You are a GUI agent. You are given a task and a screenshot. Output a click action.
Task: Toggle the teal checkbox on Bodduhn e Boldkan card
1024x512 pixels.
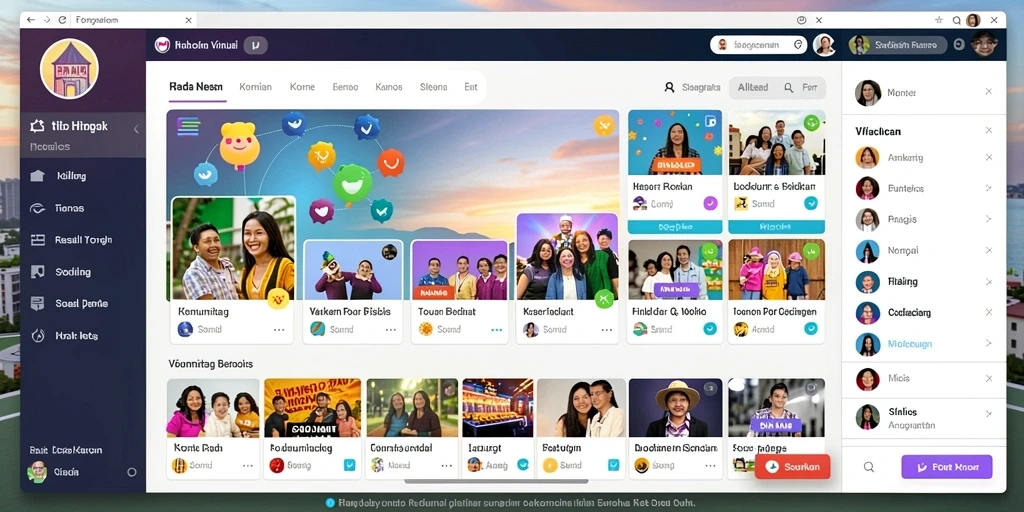pos(810,203)
